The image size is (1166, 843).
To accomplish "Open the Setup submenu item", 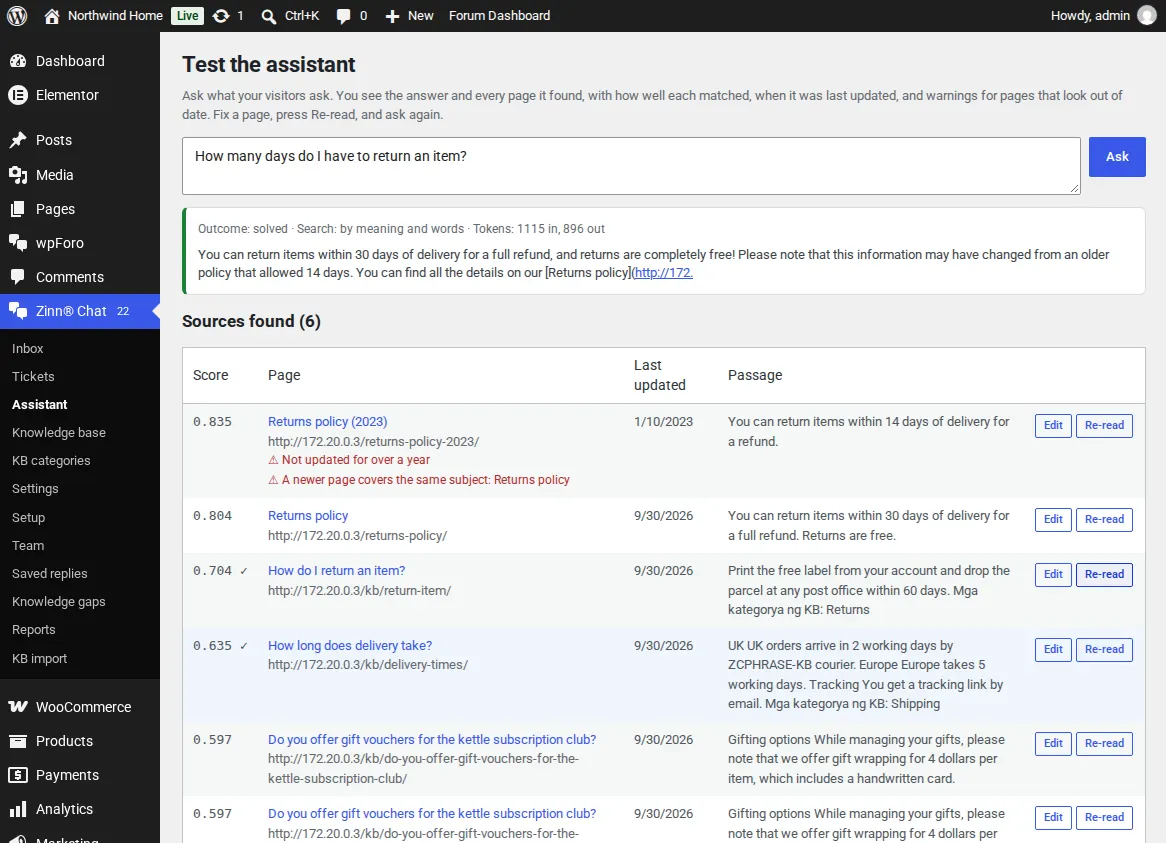I will tap(28, 517).
